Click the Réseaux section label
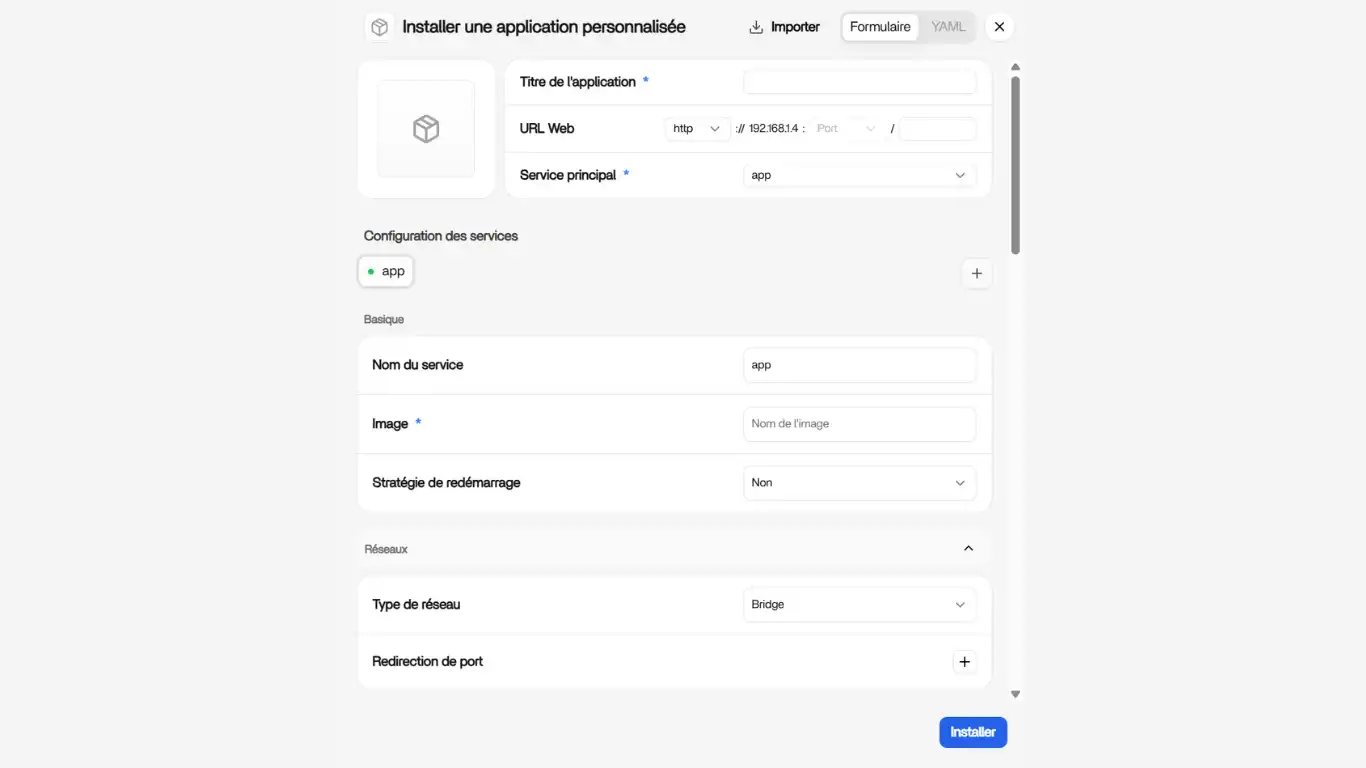 [386, 549]
